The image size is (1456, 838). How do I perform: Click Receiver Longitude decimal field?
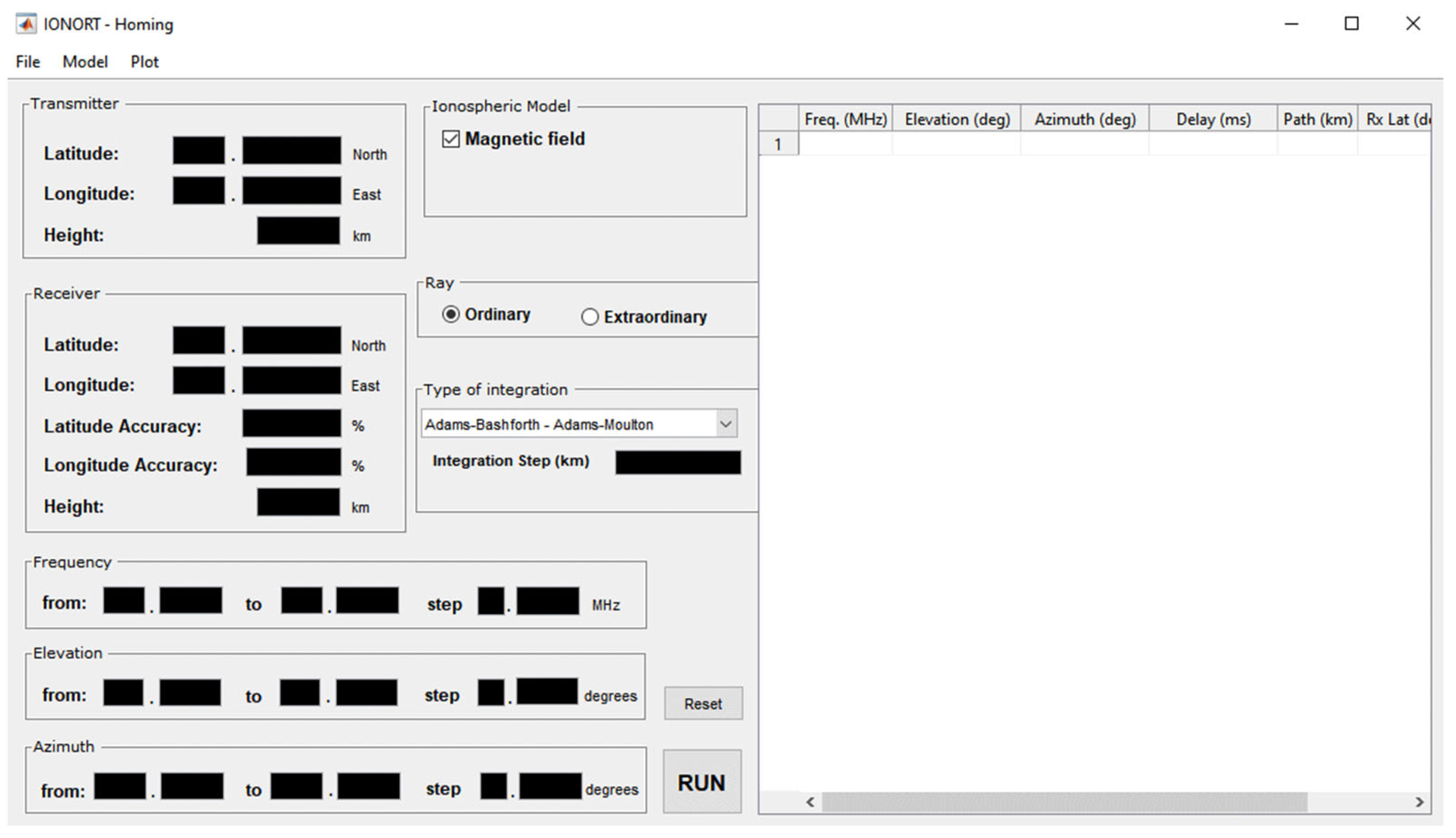[291, 380]
